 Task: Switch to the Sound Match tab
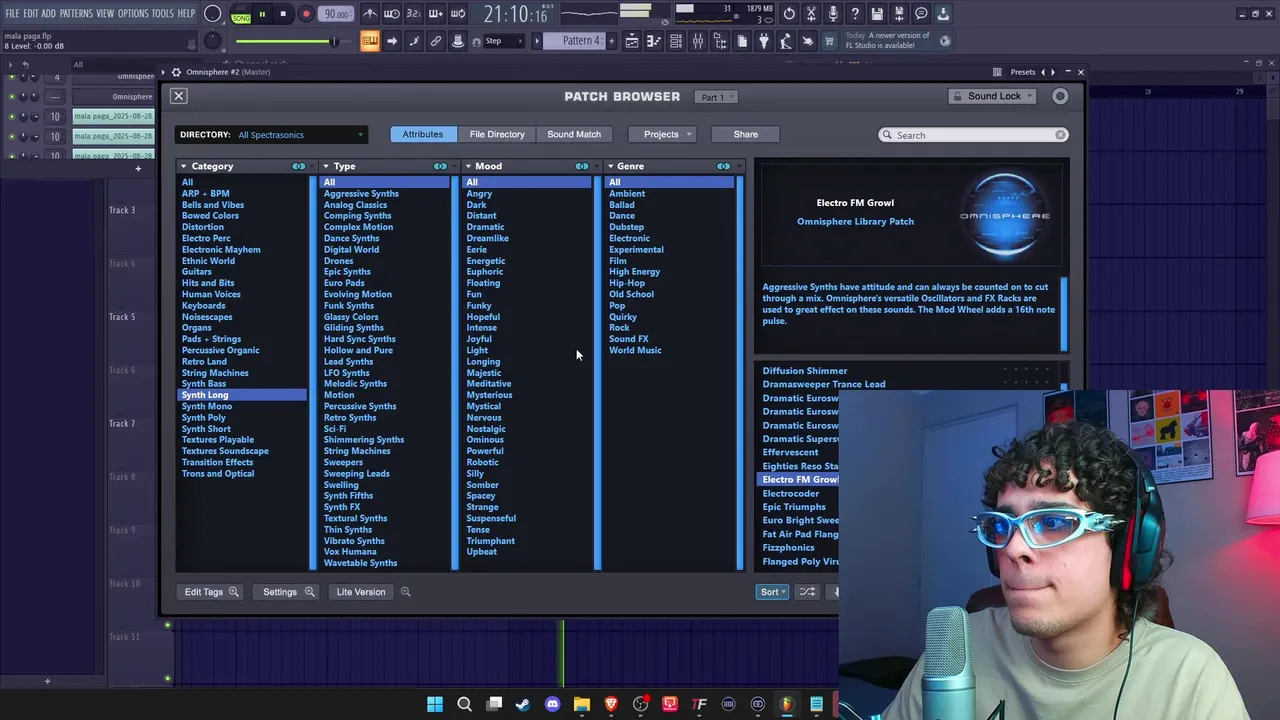coord(574,134)
